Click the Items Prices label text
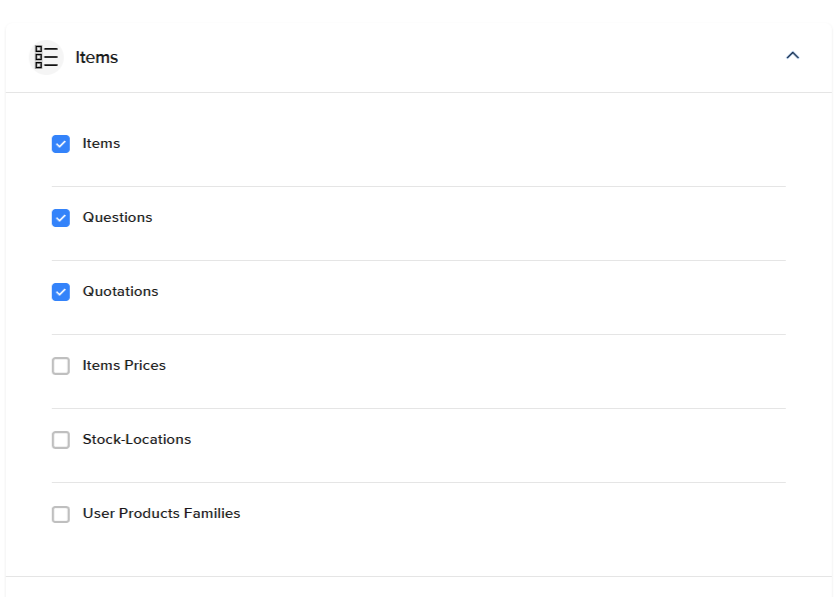This screenshot has height=597, width=839. (124, 365)
